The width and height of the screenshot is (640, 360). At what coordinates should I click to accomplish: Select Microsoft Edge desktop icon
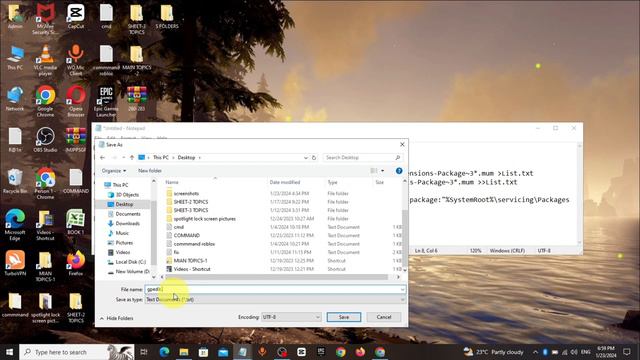click(15, 225)
